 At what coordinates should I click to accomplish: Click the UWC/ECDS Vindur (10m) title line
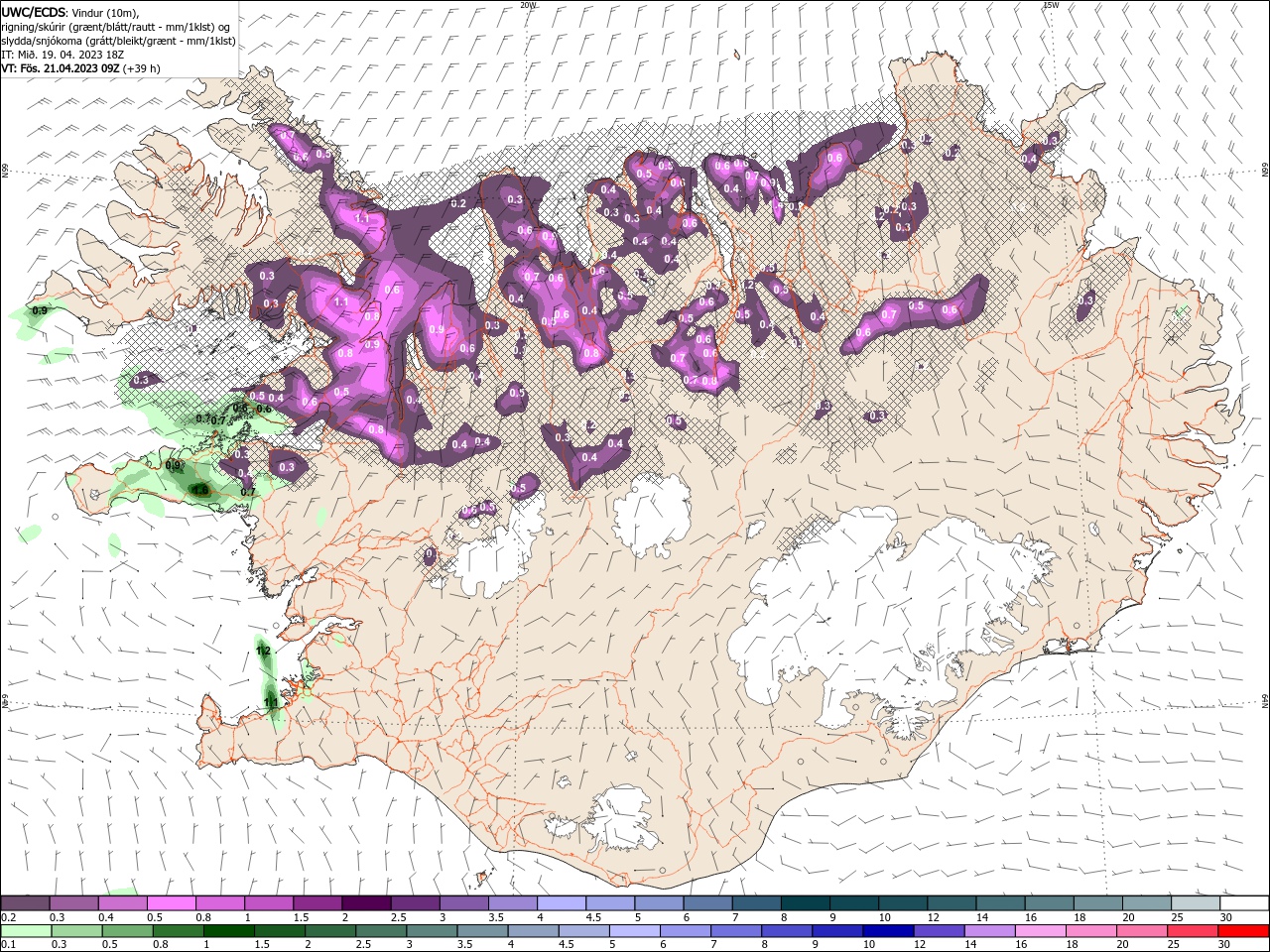(x=70, y=12)
